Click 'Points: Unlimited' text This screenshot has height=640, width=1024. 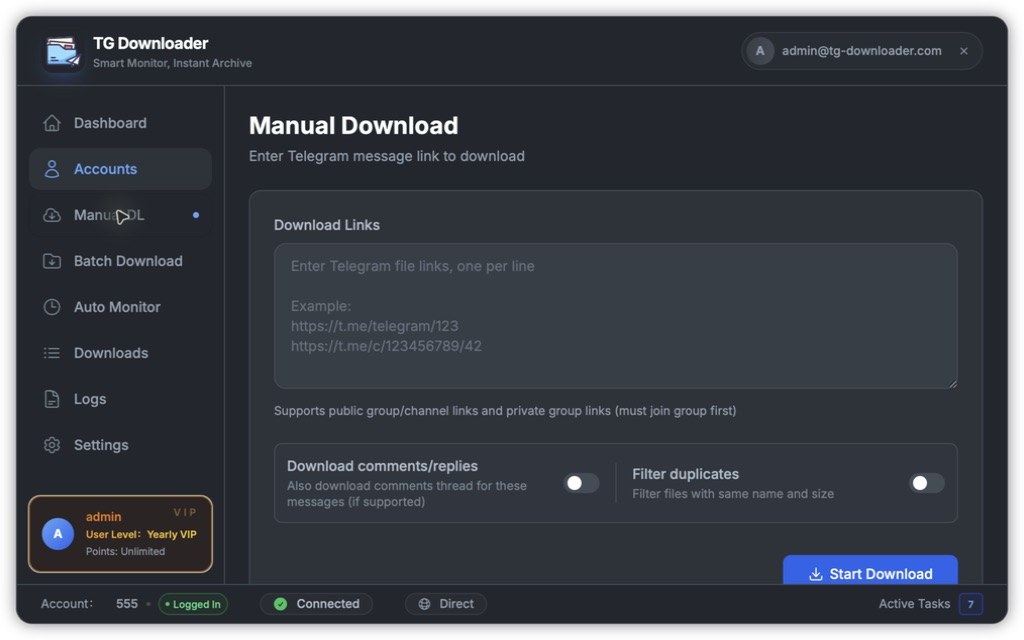125,552
